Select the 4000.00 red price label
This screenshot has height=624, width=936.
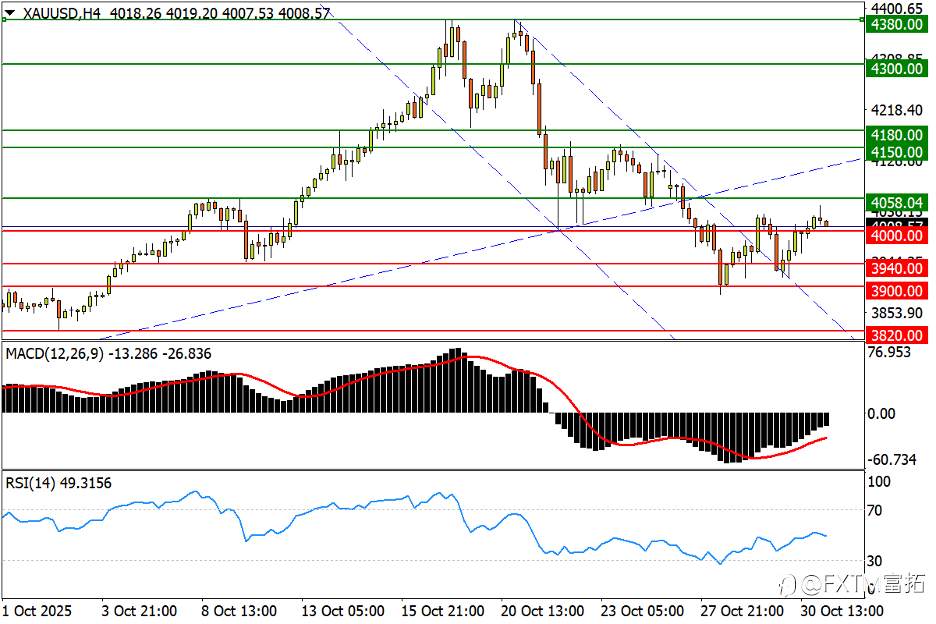(x=897, y=235)
